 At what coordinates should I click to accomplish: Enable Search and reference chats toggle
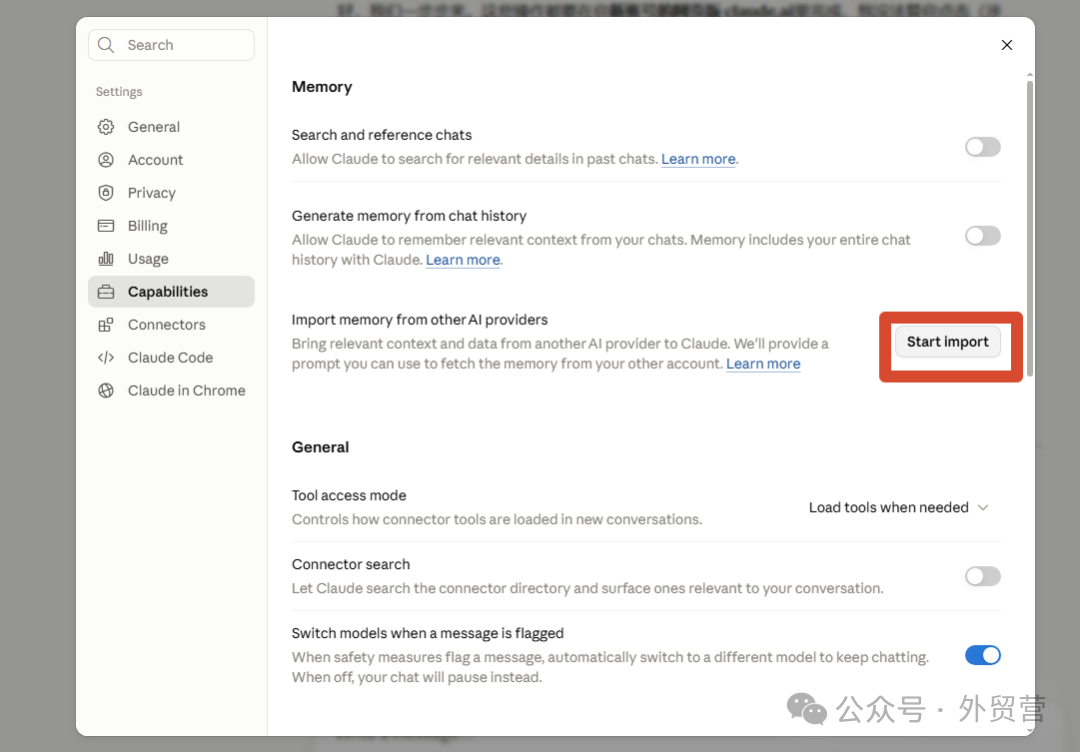[982, 147]
